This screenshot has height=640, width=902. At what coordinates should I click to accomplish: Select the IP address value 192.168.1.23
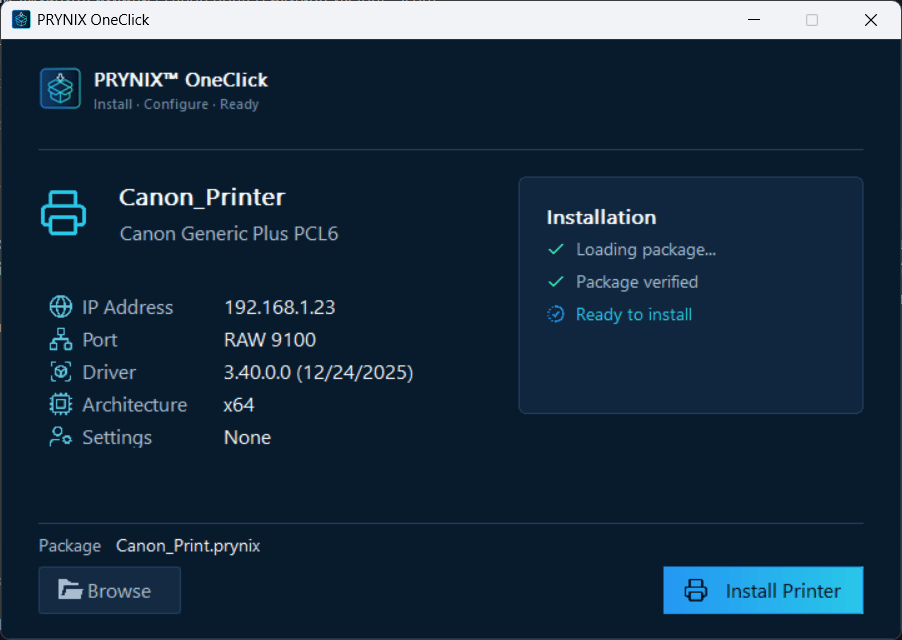(280, 307)
